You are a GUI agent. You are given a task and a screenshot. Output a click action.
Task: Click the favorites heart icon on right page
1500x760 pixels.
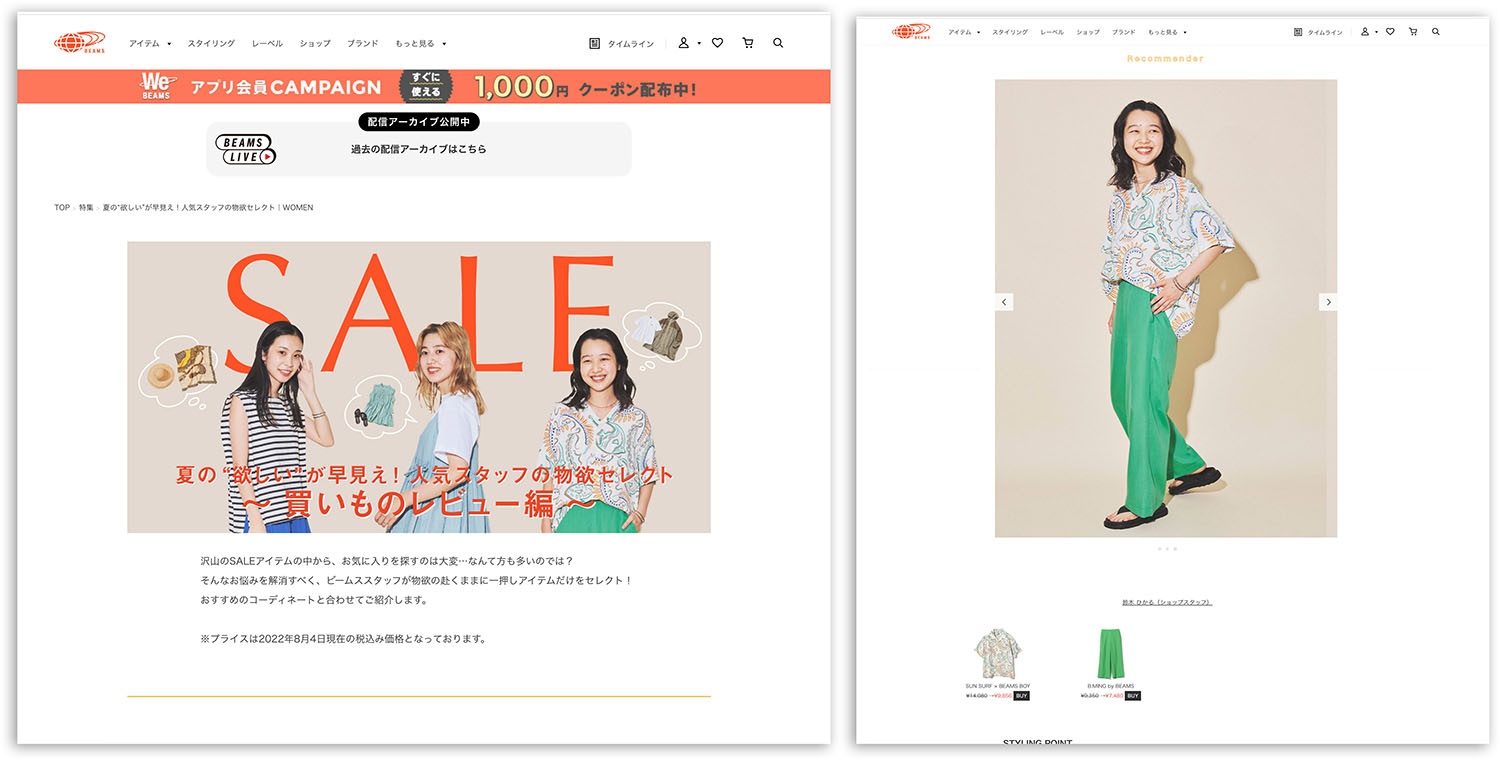(1390, 32)
